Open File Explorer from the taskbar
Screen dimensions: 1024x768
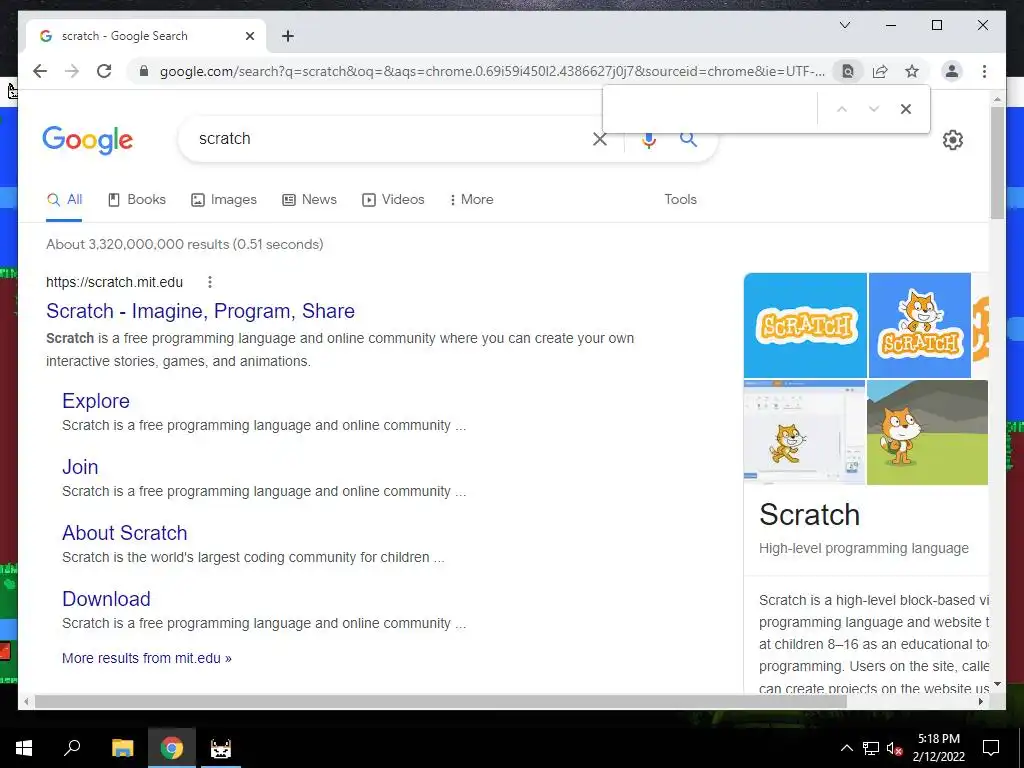point(122,748)
